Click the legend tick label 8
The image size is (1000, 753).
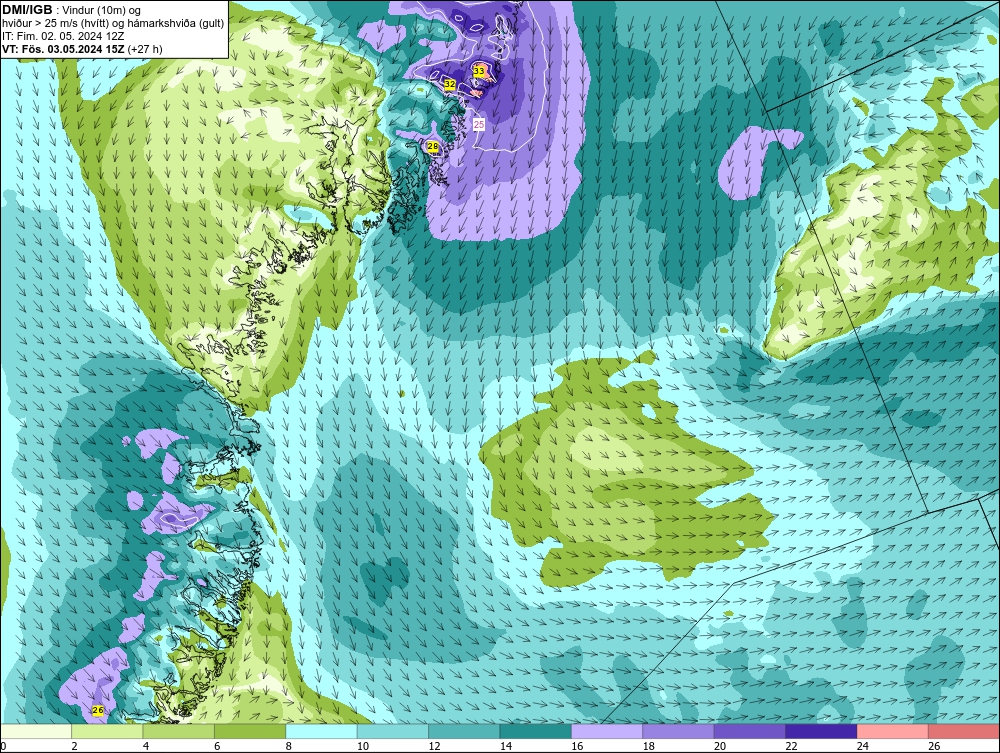coord(289,746)
